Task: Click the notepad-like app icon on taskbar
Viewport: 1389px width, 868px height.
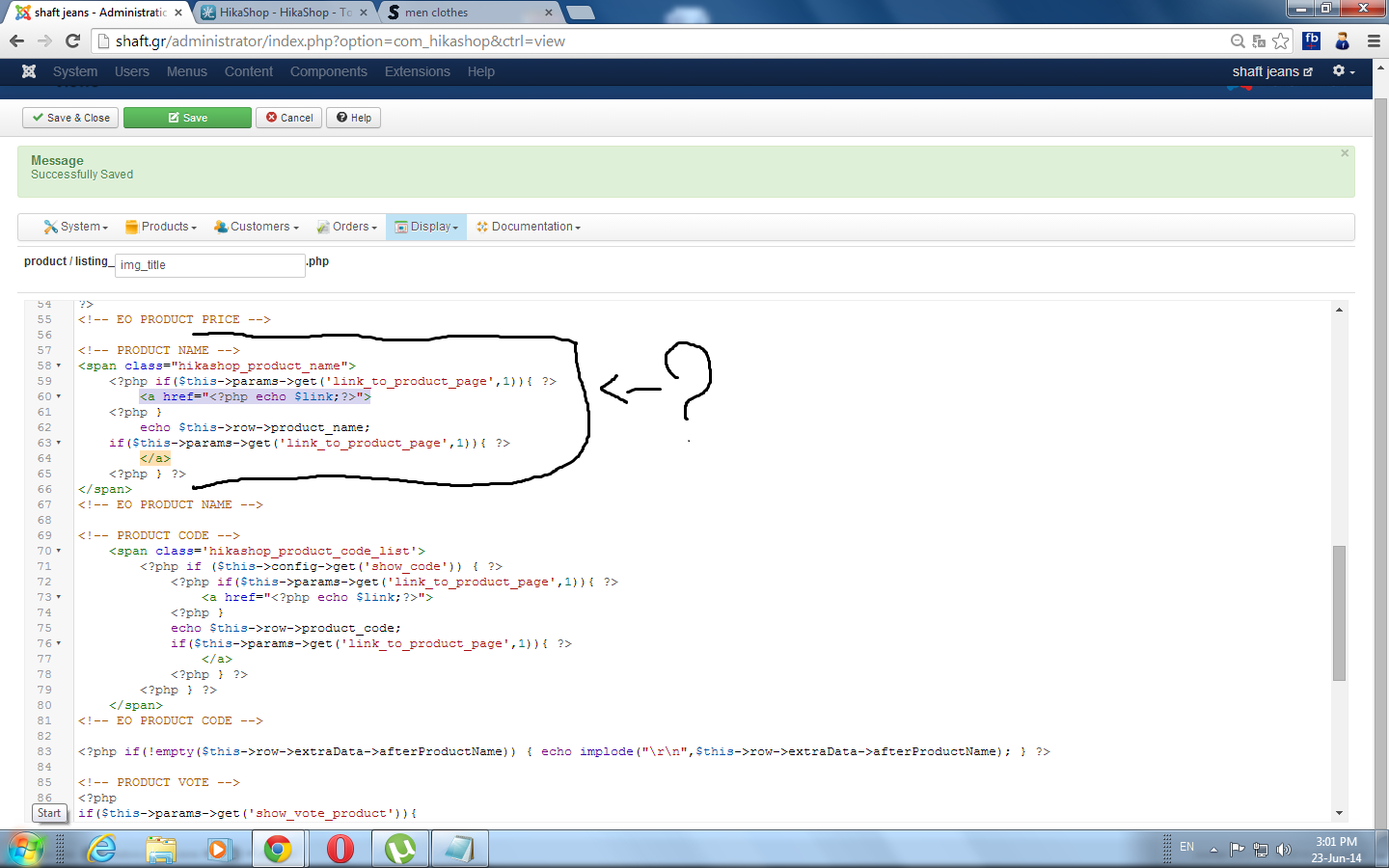Action: click(x=459, y=849)
